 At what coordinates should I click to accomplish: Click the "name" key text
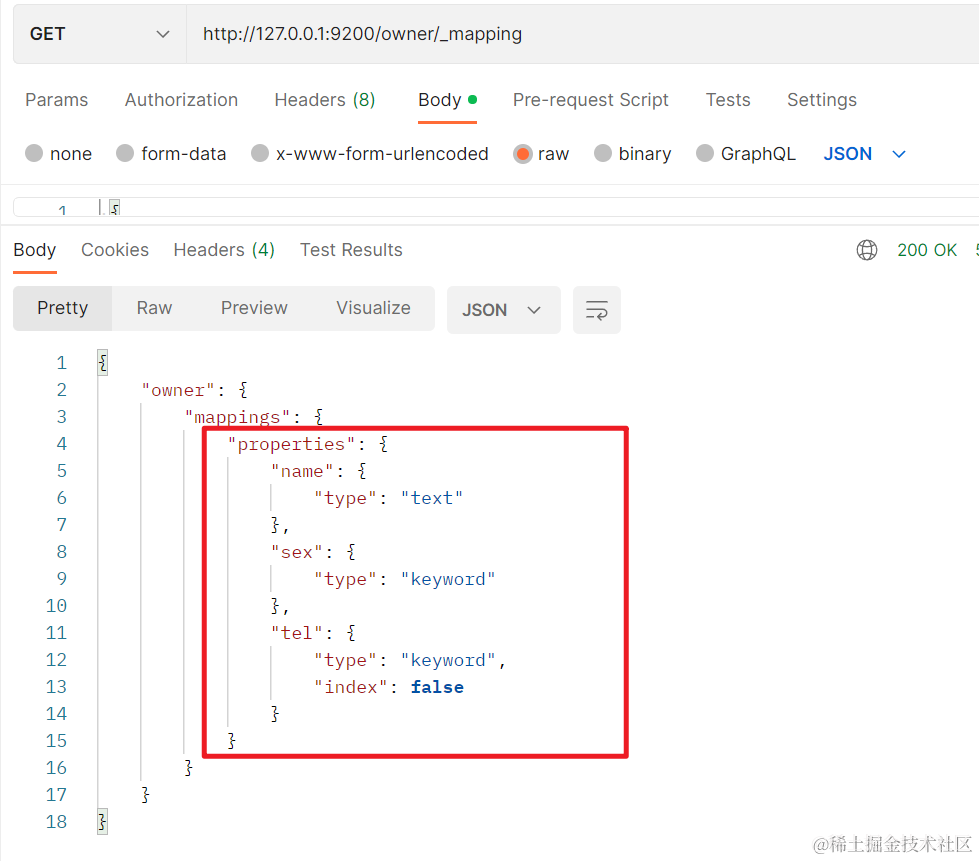click(302, 471)
